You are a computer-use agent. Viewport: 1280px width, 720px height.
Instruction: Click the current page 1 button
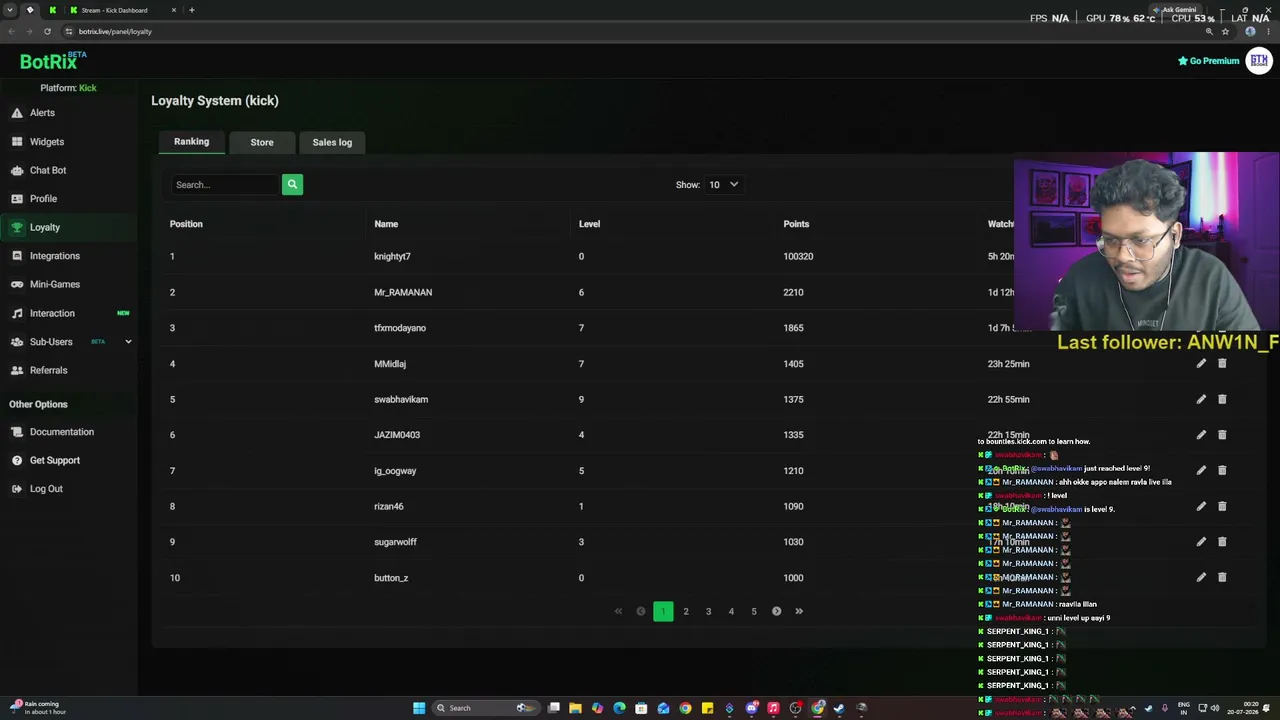[663, 611]
